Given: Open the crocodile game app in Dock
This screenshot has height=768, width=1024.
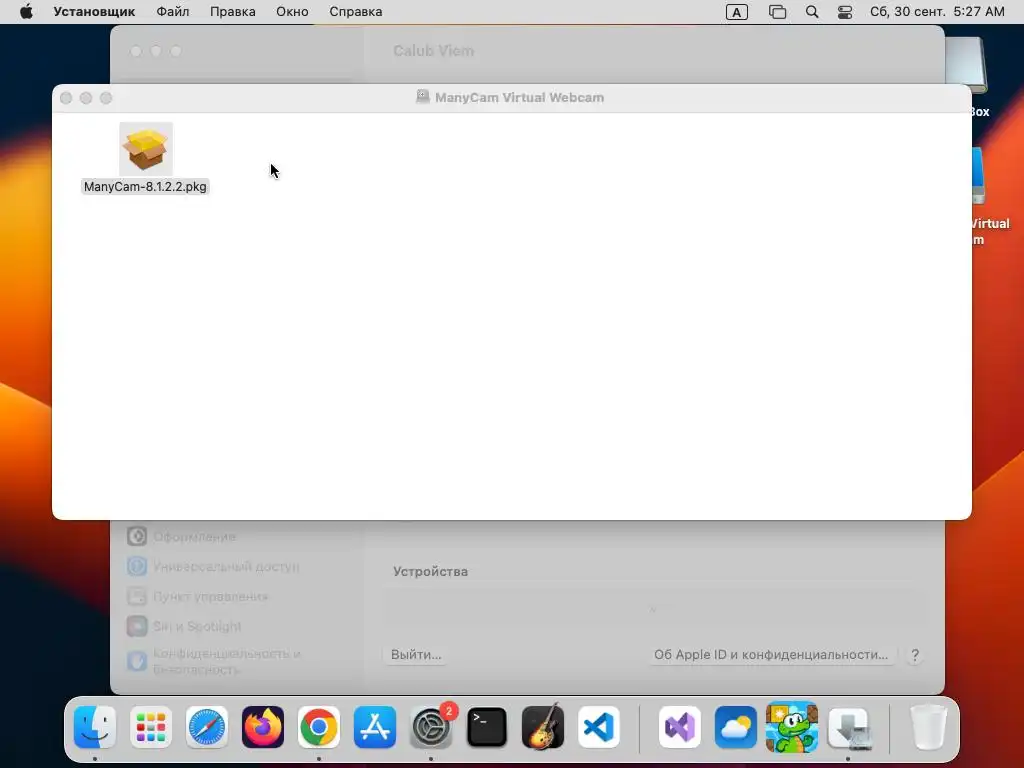Looking at the screenshot, I should click(x=792, y=727).
